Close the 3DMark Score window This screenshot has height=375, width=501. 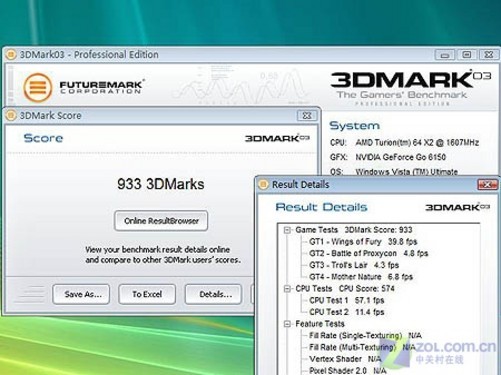point(307,116)
